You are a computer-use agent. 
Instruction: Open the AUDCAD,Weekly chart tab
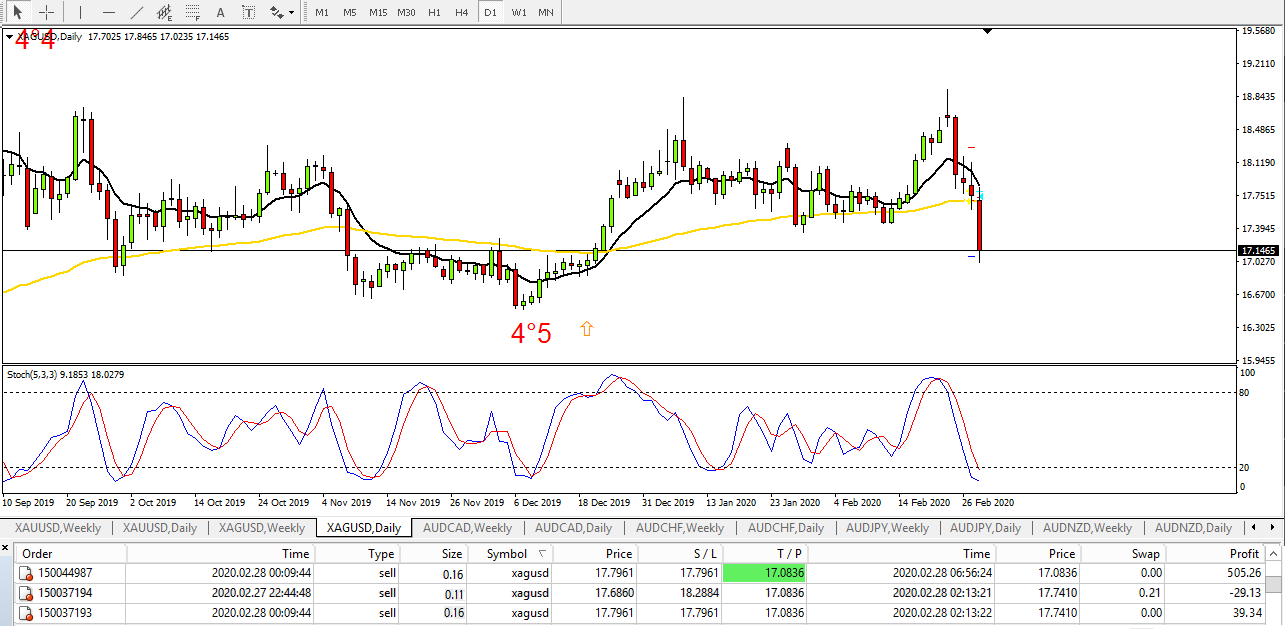467,527
